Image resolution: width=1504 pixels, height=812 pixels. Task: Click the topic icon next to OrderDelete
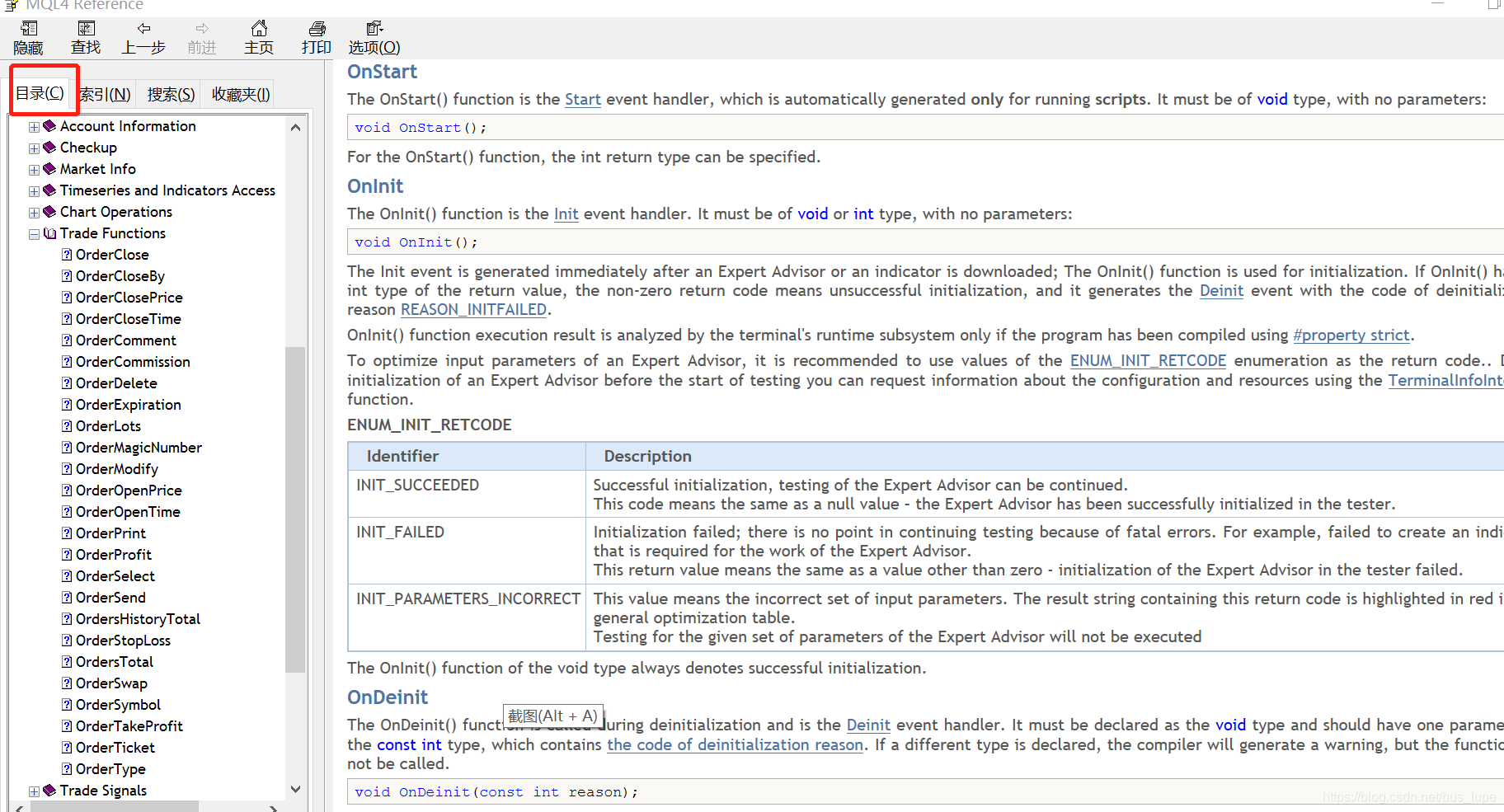[67, 383]
